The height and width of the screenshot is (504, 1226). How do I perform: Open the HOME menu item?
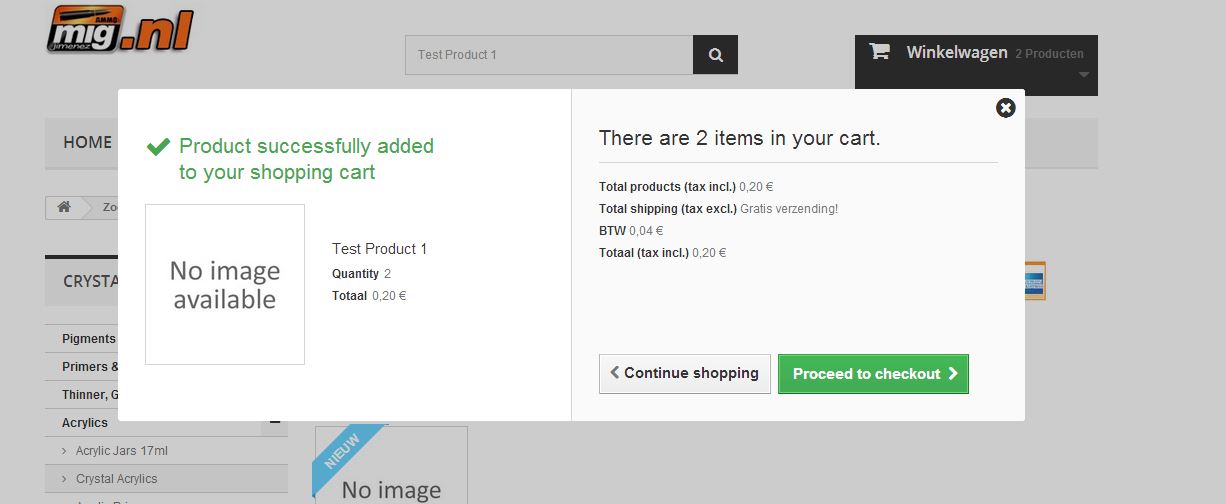click(x=87, y=142)
